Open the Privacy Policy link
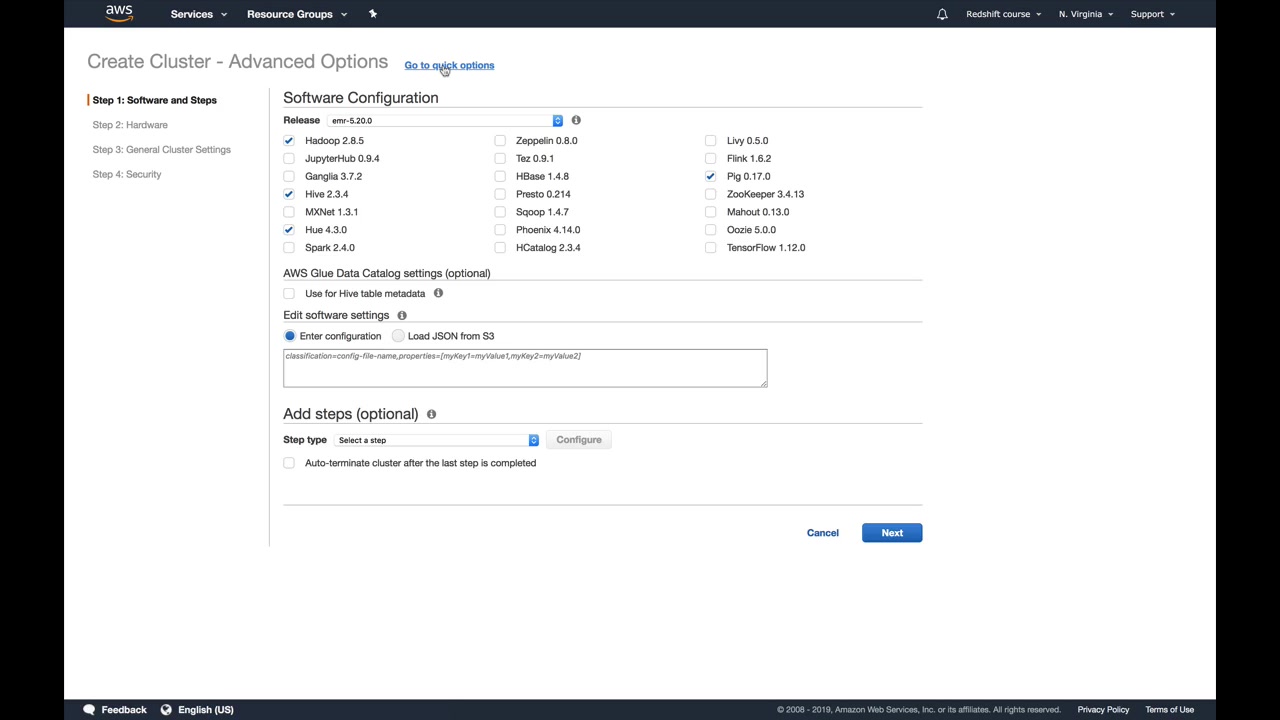Image resolution: width=1280 pixels, height=720 pixels. tap(1103, 710)
